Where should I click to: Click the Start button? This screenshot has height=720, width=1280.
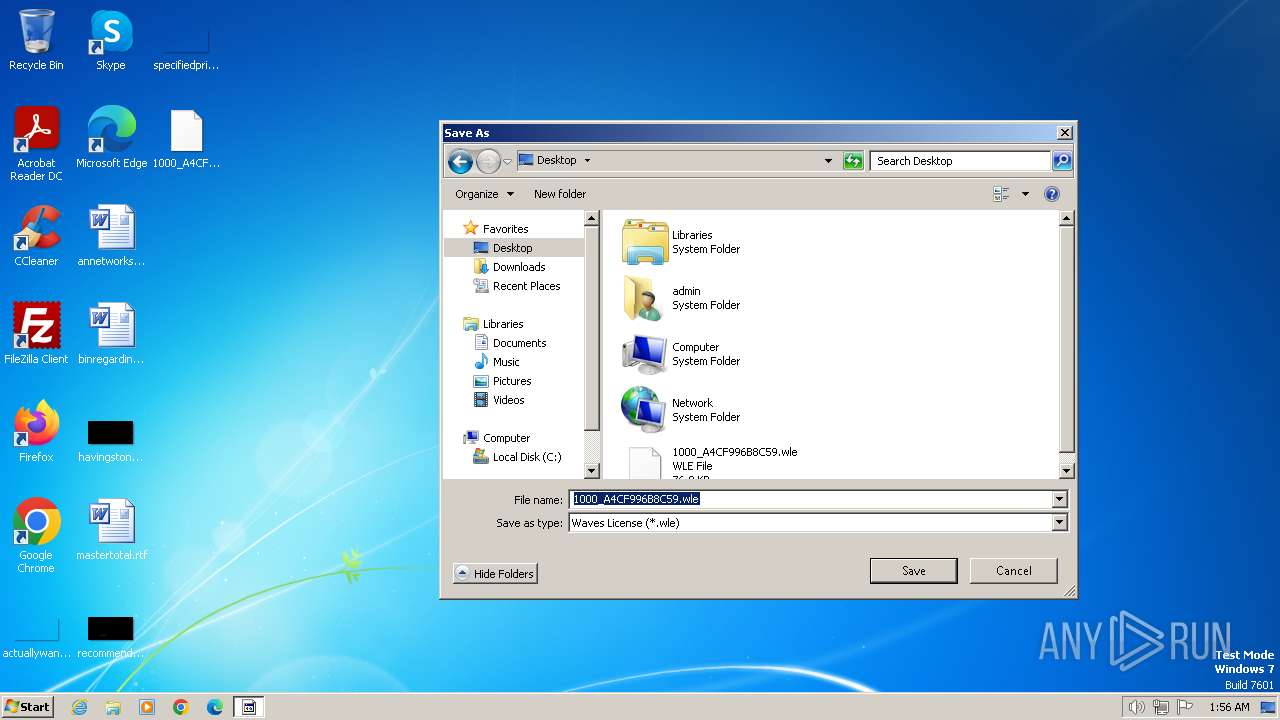(27, 707)
